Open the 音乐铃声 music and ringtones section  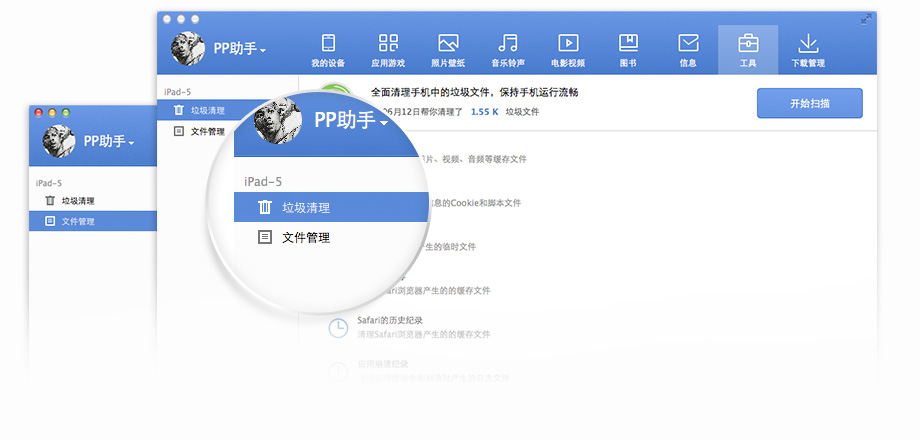508,50
